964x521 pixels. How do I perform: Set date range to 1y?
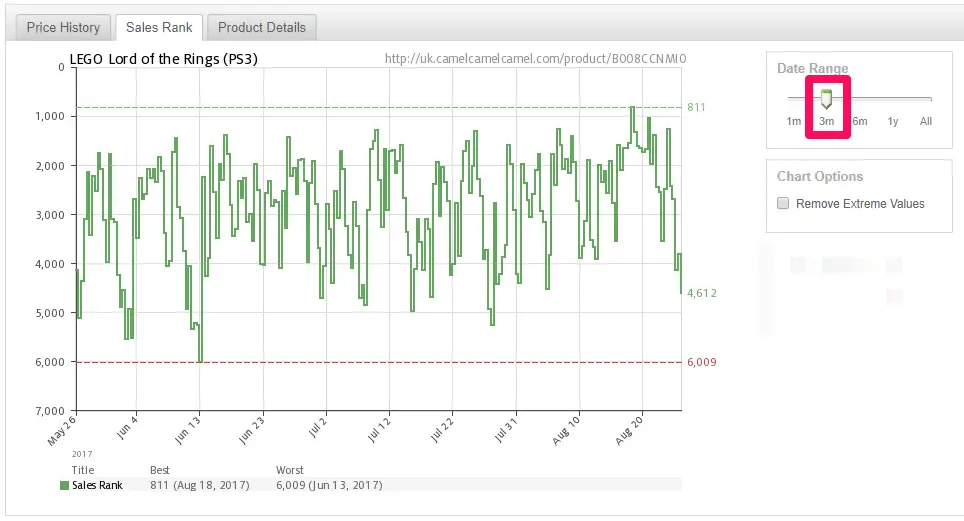[x=893, y=121]
